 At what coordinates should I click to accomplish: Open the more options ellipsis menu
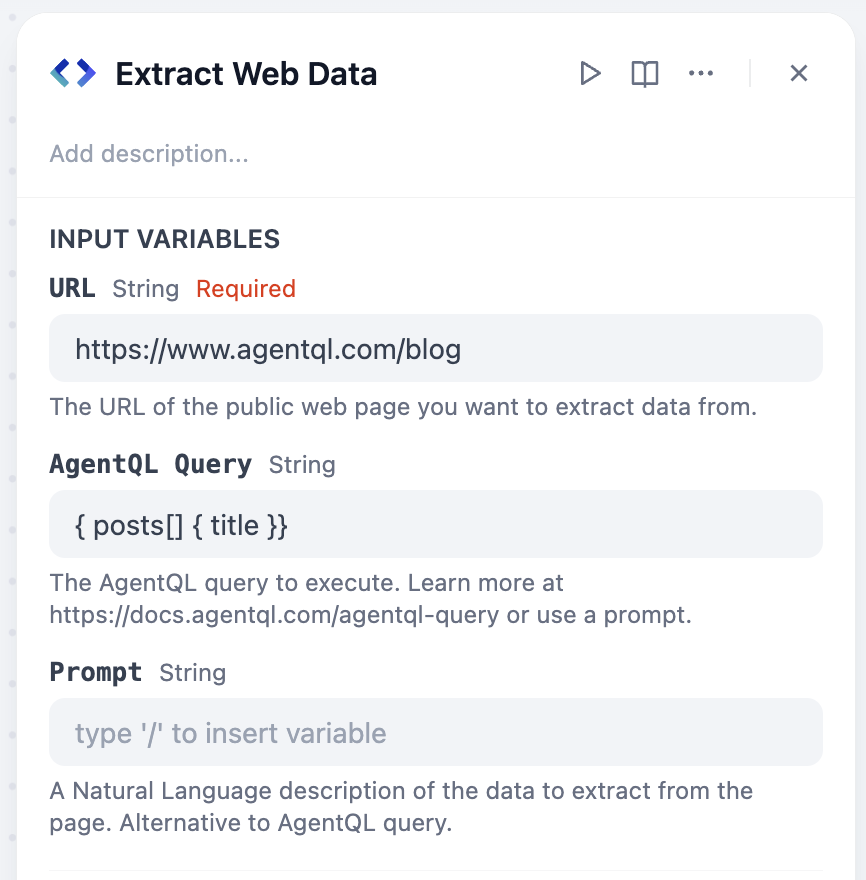(701, 73)
